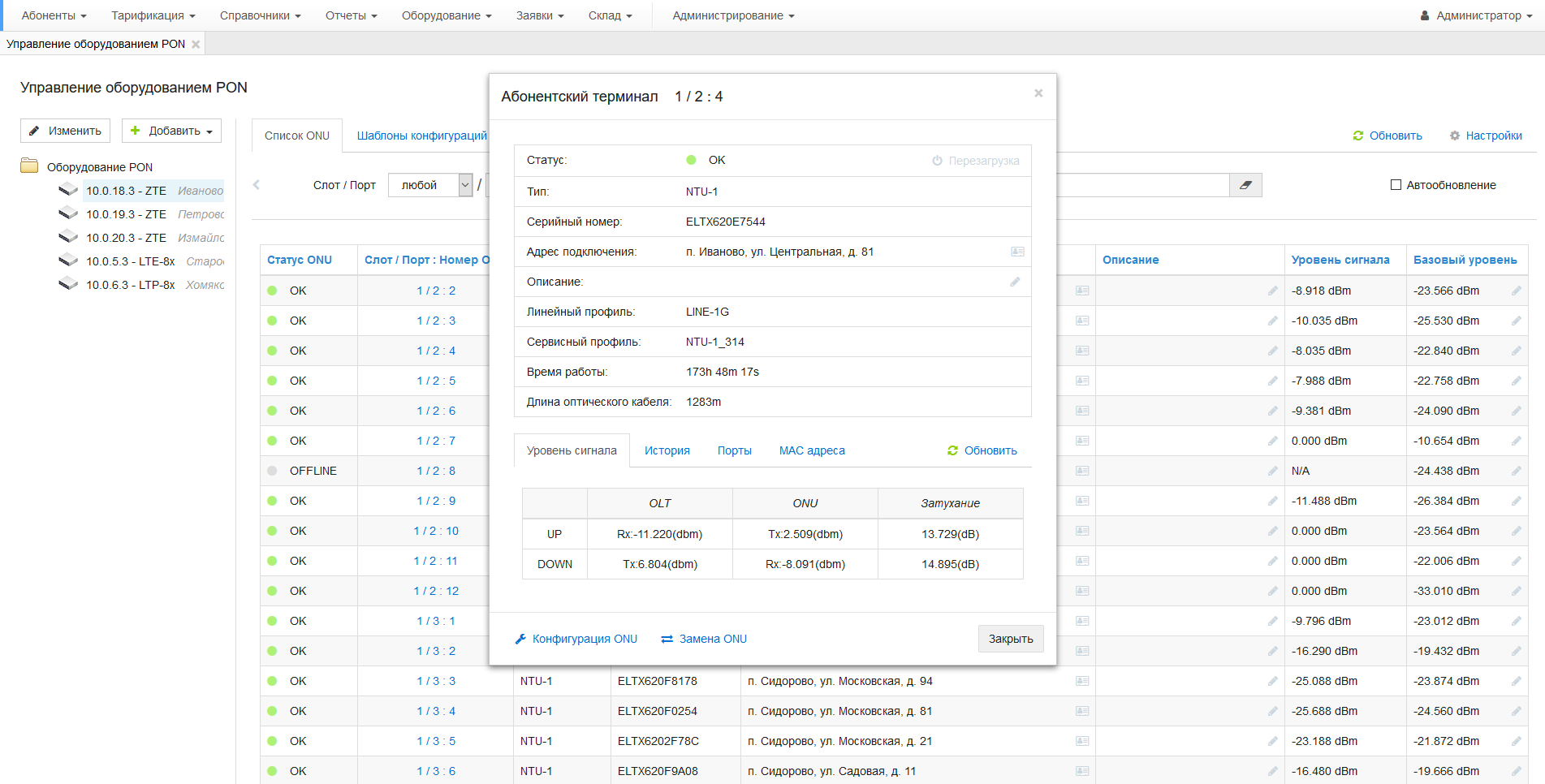Image resolution: width=1545 pixels, height=784 pixels.
Task: Switch to the История tab in dialog
Action: click(x=667, y=450)
